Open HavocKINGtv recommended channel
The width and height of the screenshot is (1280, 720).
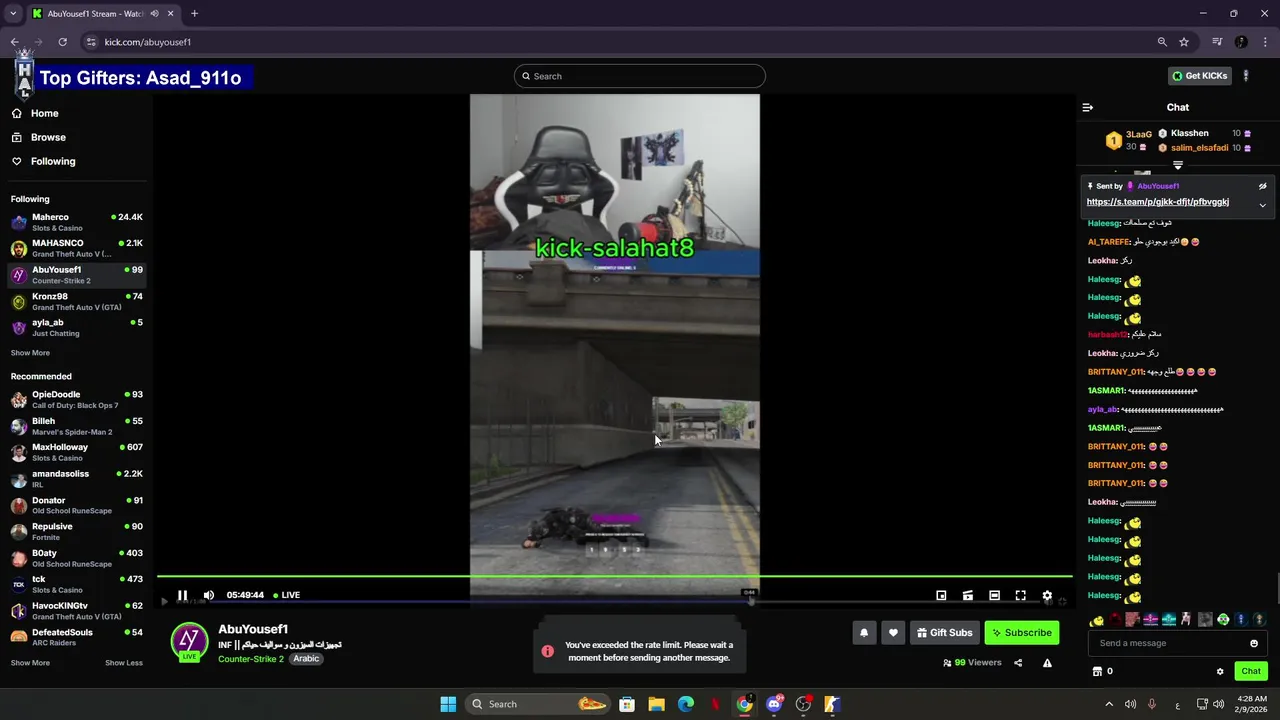coord(76,611)
